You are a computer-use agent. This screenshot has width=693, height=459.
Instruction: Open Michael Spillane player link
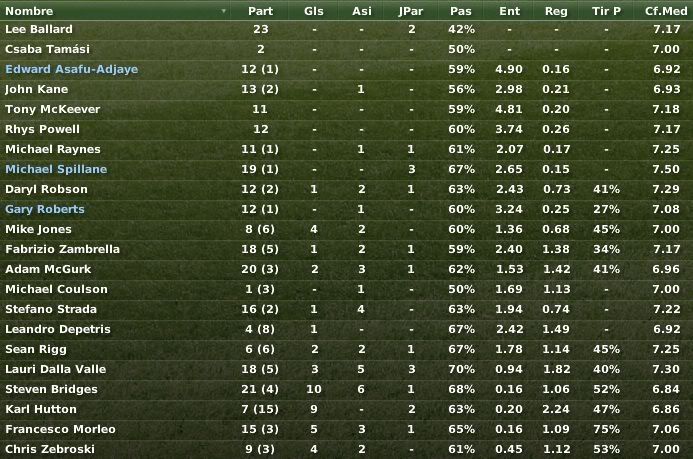coord(56,169)
